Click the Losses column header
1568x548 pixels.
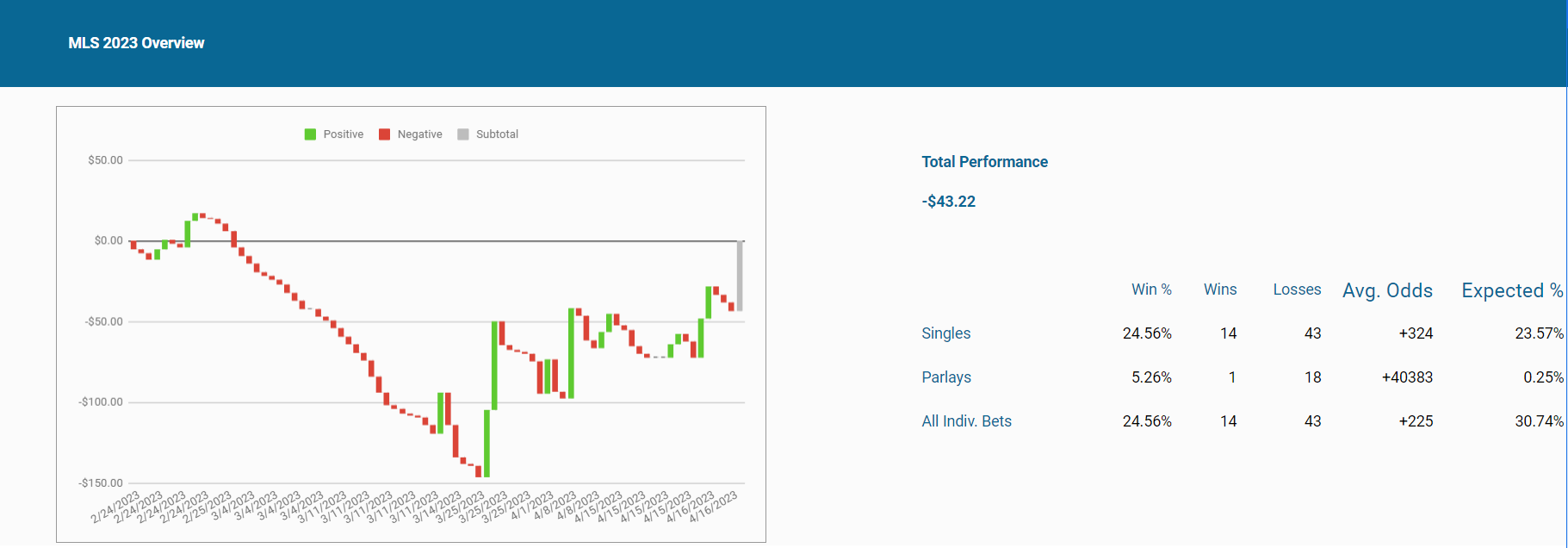(1297, 290)
